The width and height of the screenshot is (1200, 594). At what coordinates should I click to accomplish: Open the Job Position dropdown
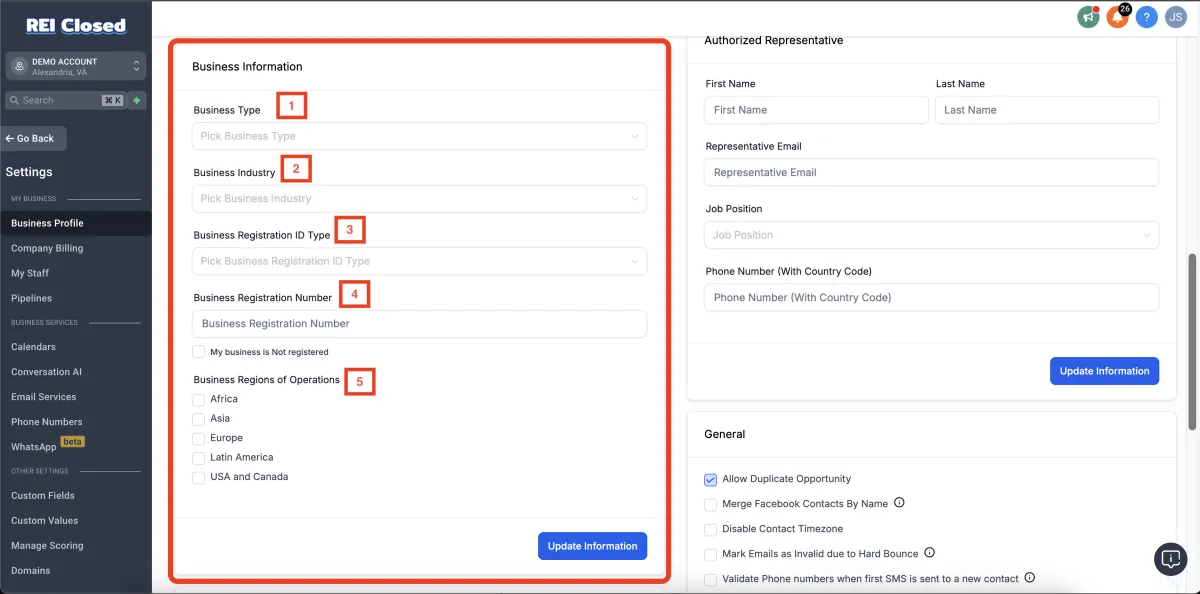931,235
